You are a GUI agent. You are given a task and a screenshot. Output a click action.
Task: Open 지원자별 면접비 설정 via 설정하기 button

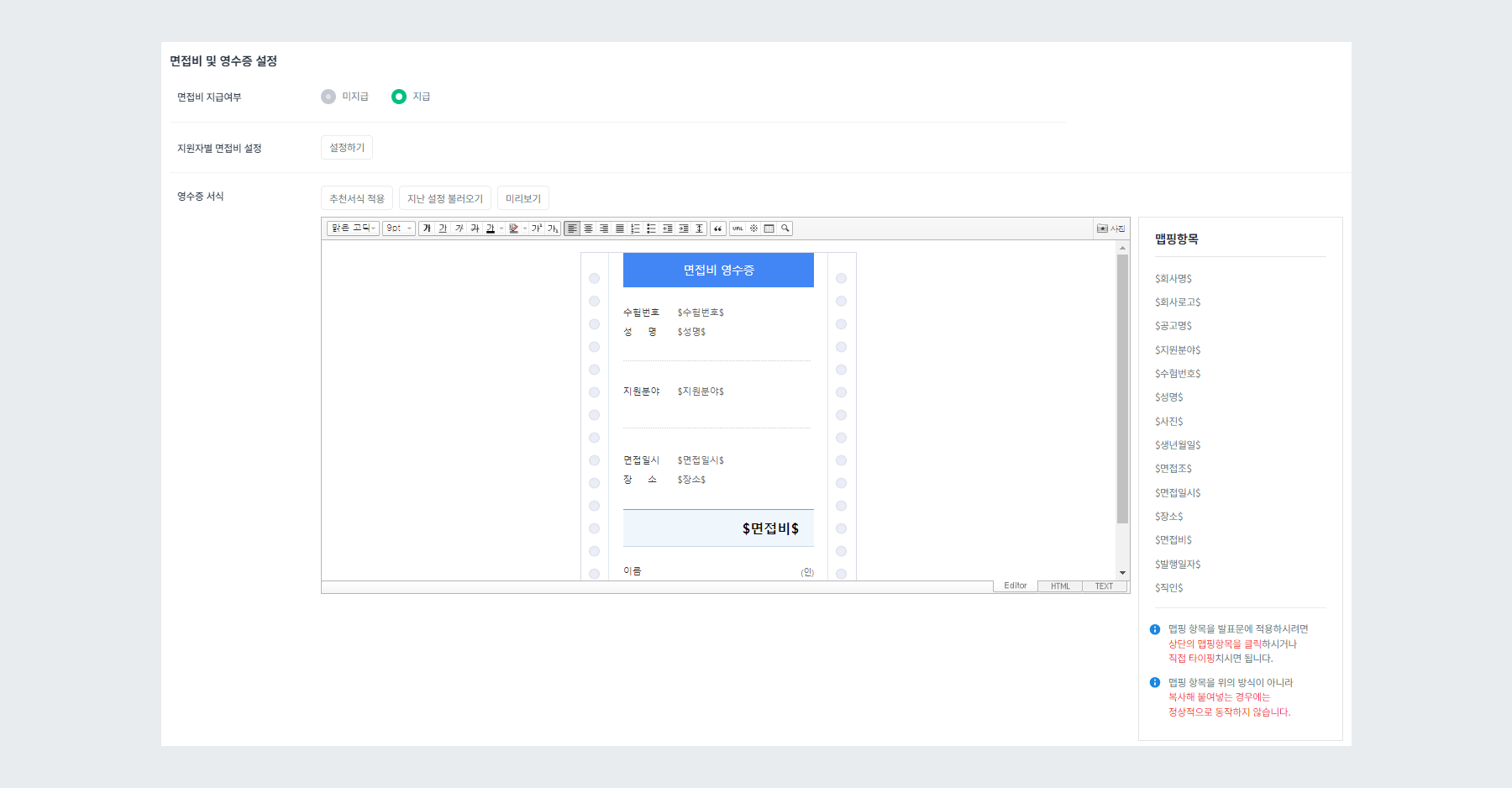point(346,147)
